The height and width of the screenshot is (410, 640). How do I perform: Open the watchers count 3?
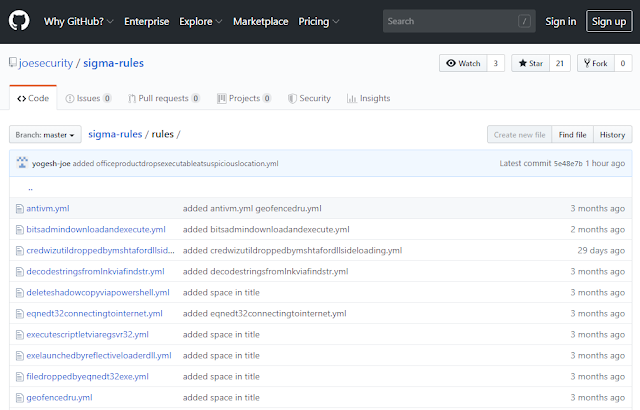coord(496,63)
